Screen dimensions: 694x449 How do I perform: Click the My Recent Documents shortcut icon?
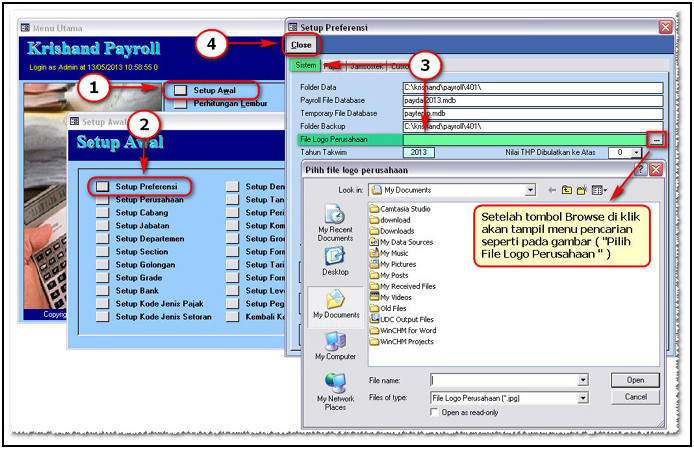click(x=335, y=220)
